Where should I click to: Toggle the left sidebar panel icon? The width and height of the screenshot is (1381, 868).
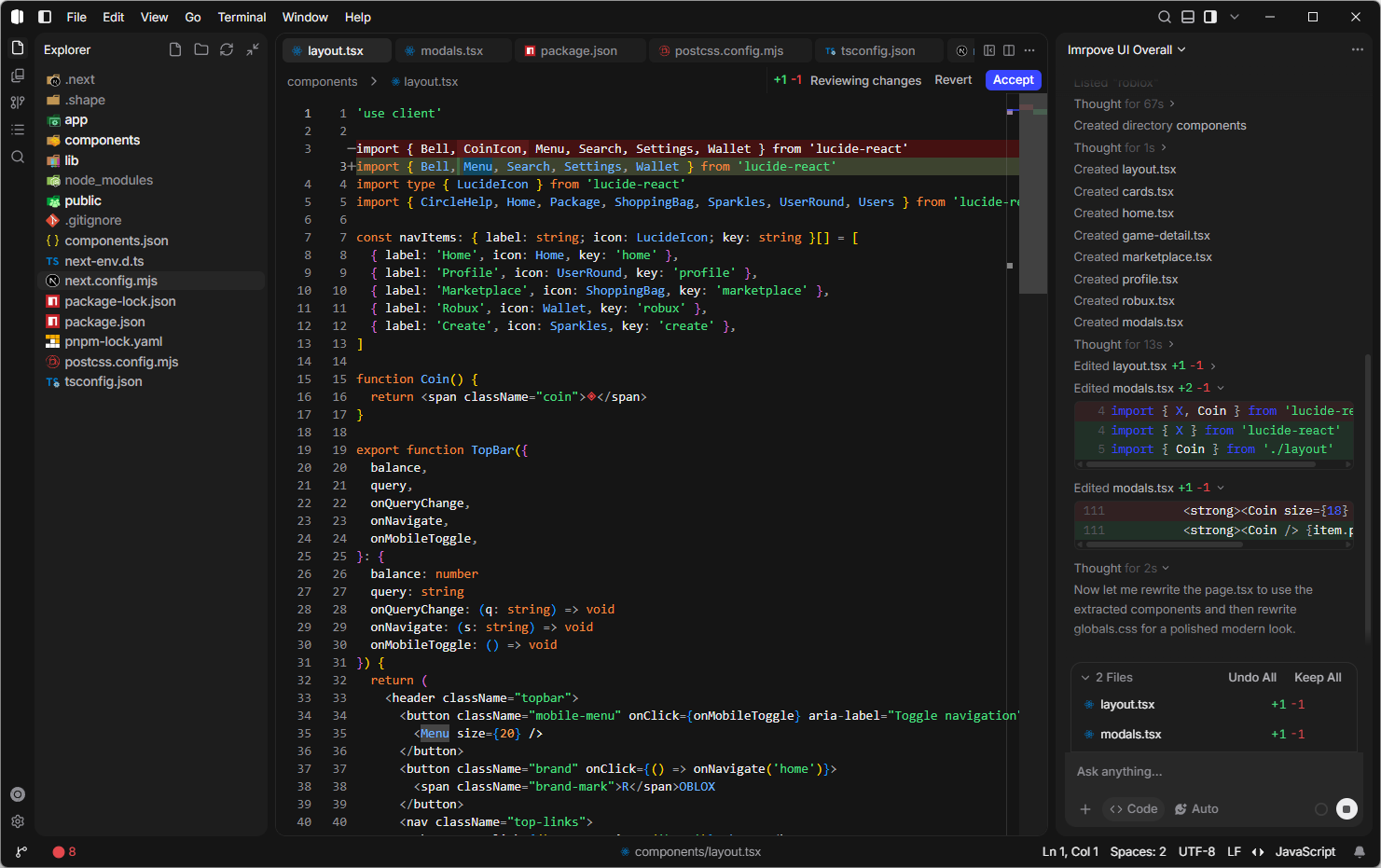point(45,17)
